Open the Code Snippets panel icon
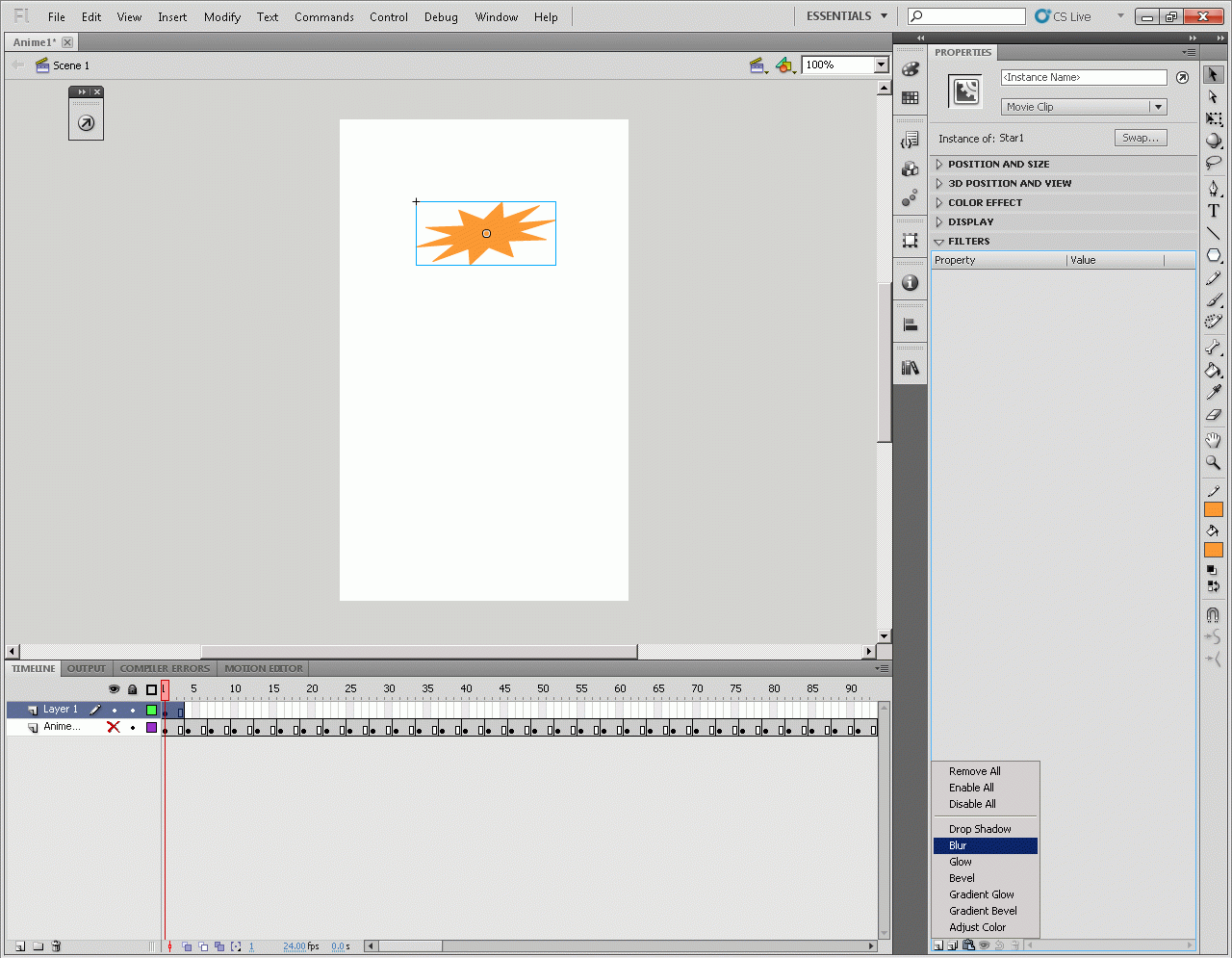Image resolution: width=1232 pixels, height=958 pixels. tap(911, 141)
